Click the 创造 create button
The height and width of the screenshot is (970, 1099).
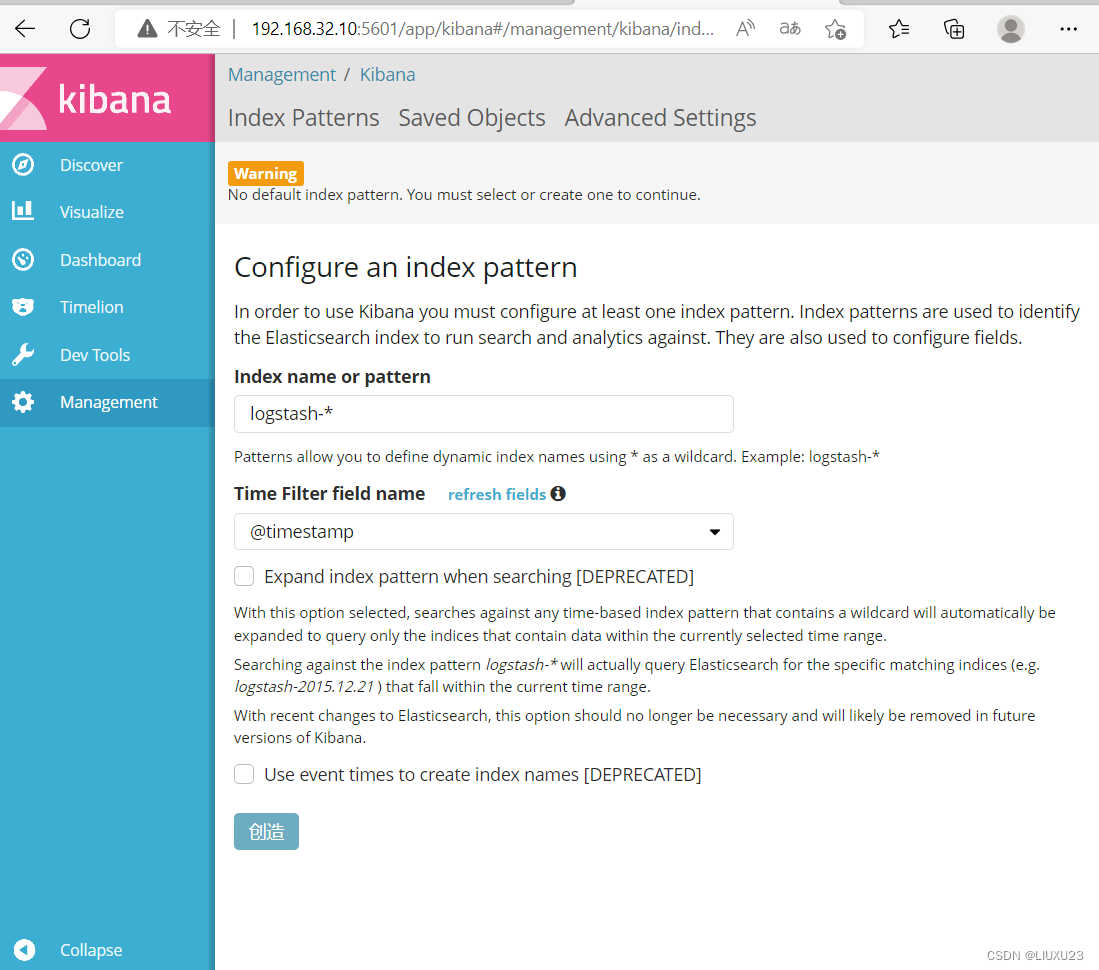[266, 831]
